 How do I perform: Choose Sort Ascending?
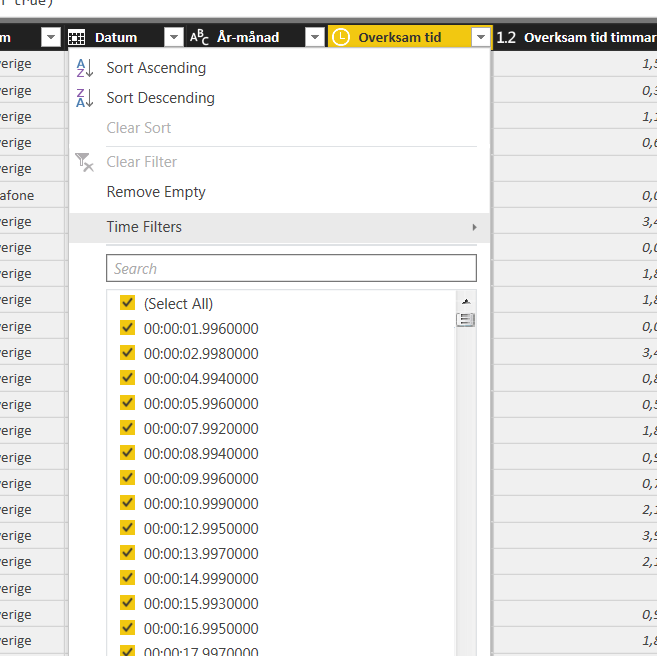[156, 68]
